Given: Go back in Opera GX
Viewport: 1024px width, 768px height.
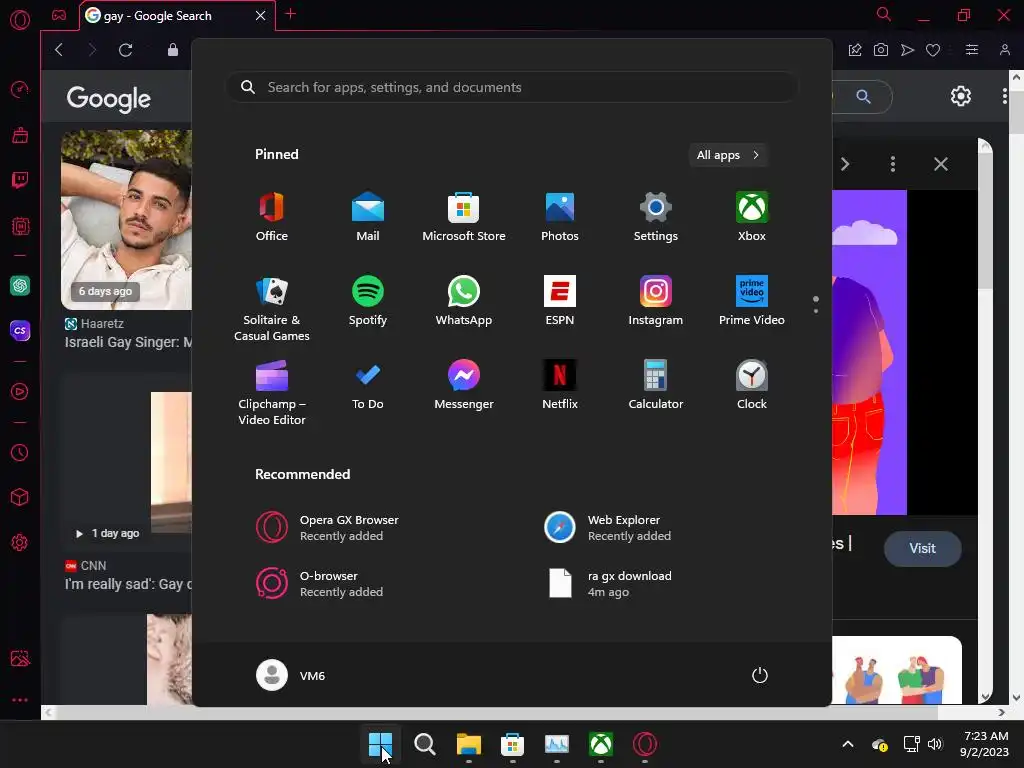Looking at the screenshot, I should (x=59, y=50).
